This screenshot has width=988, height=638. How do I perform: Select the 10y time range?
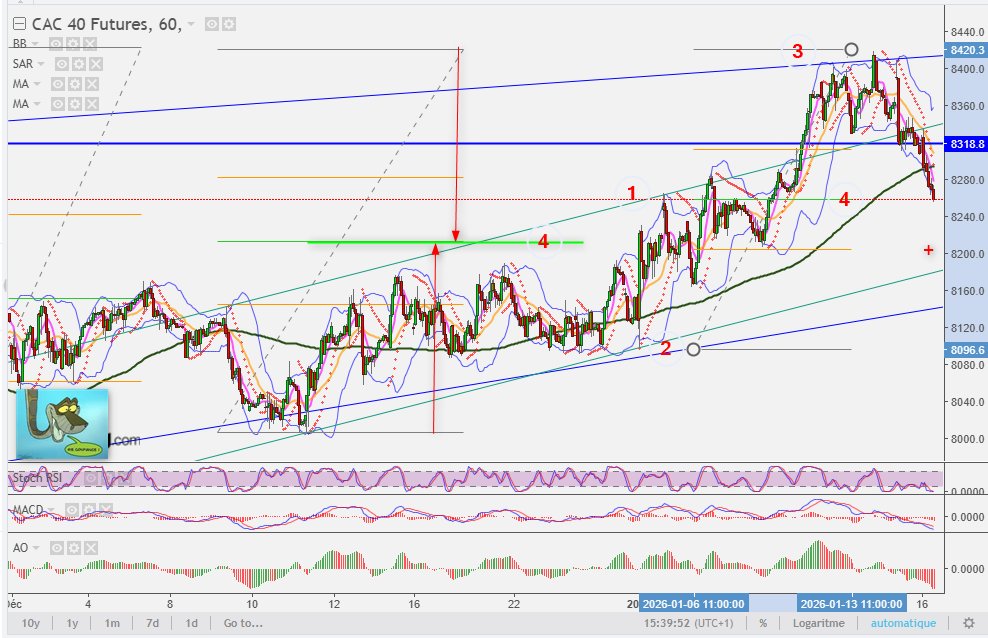pyautogui.click(x=31, y=623)
